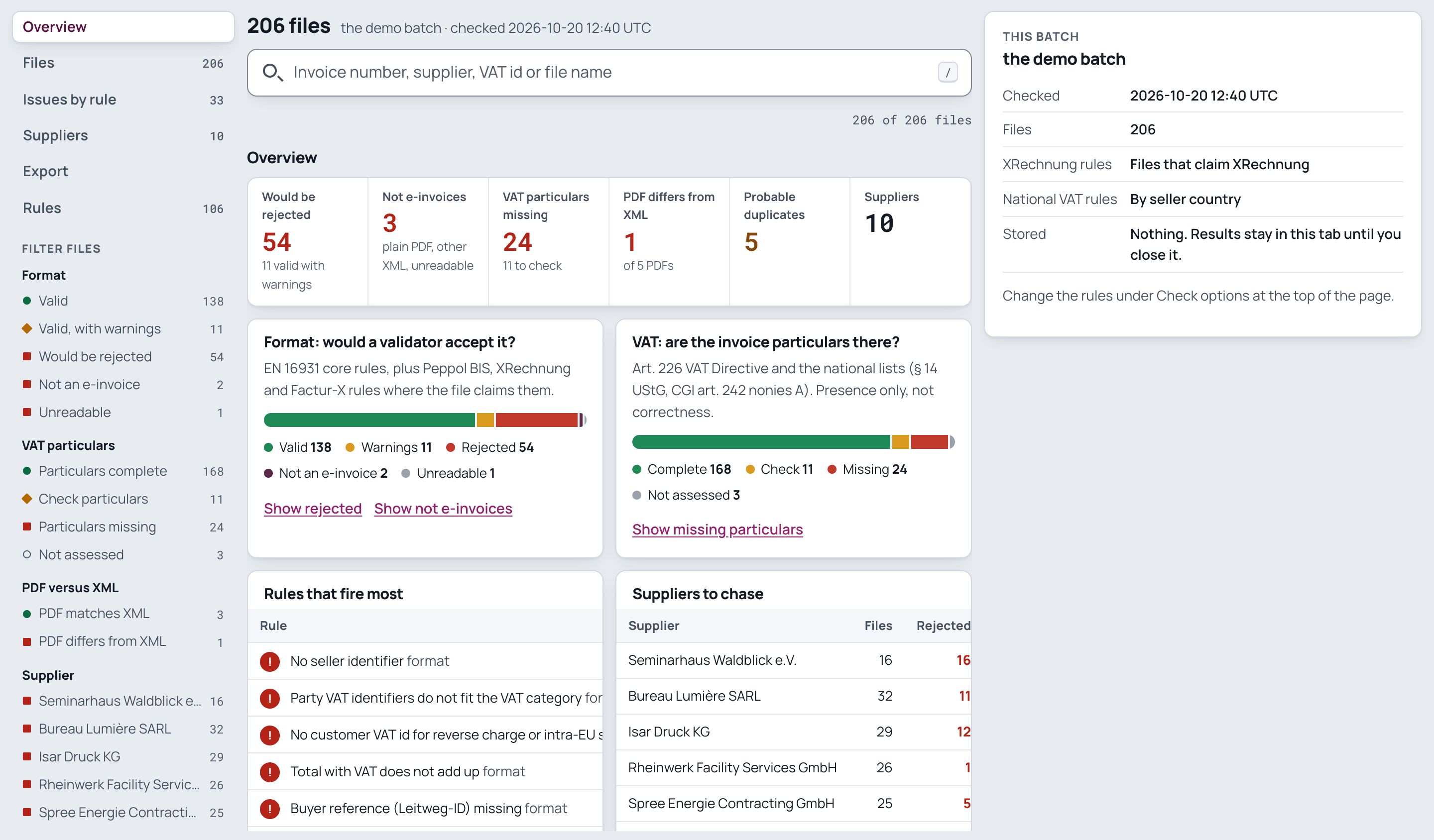
Task: Click alert icon beside No customer VAT id
Action: [x=270, y=735]
